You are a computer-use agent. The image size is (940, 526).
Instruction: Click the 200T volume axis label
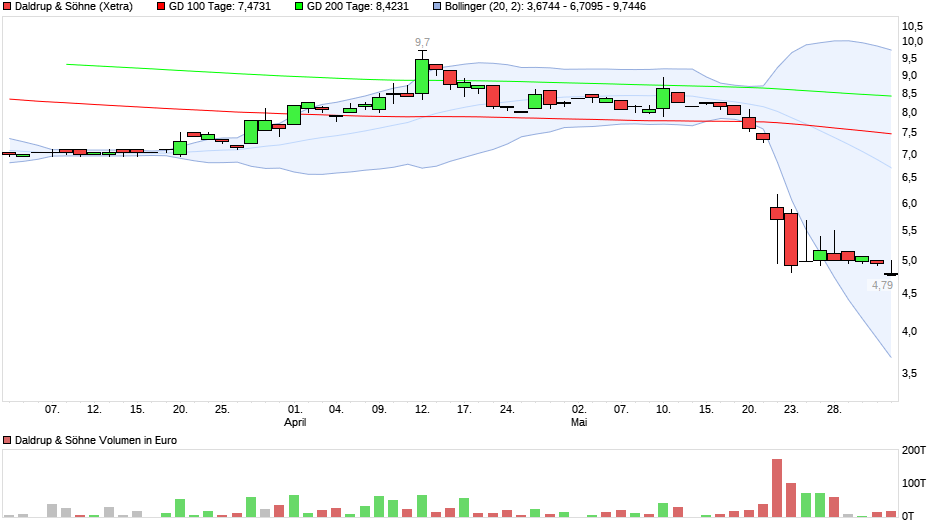(x=914, y=450)
